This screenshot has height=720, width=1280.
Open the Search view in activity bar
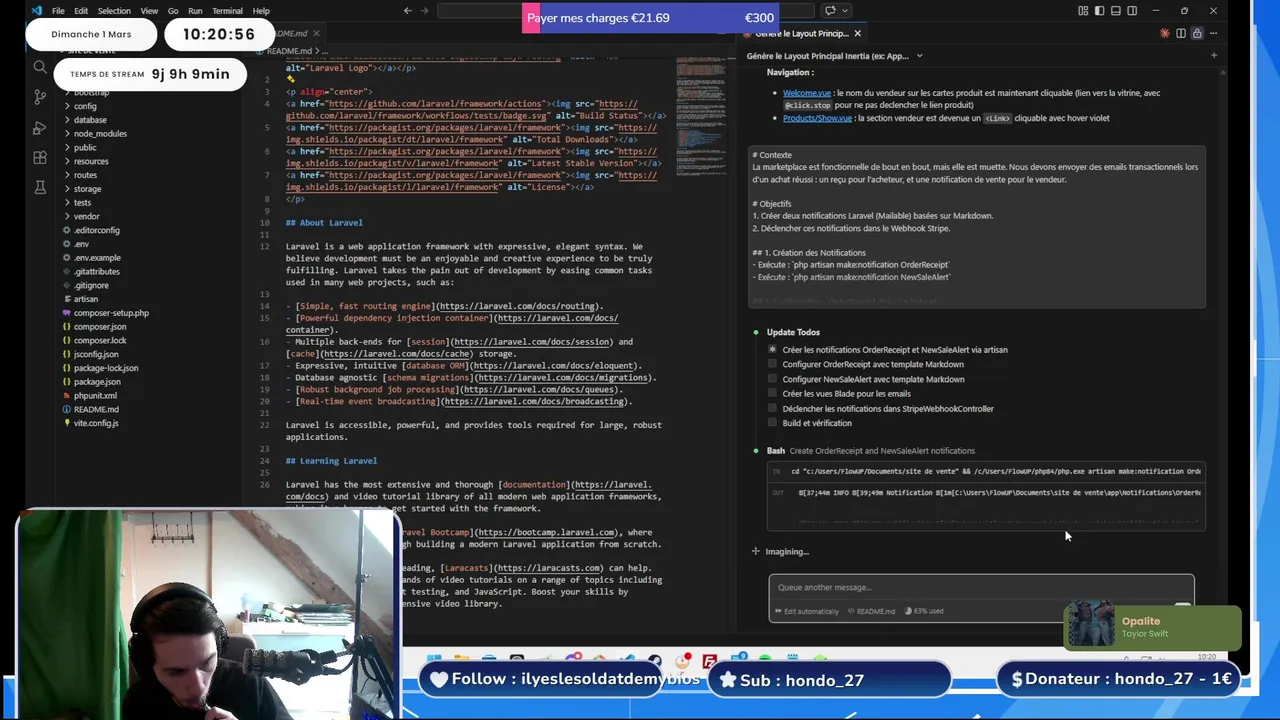(40, 67)
